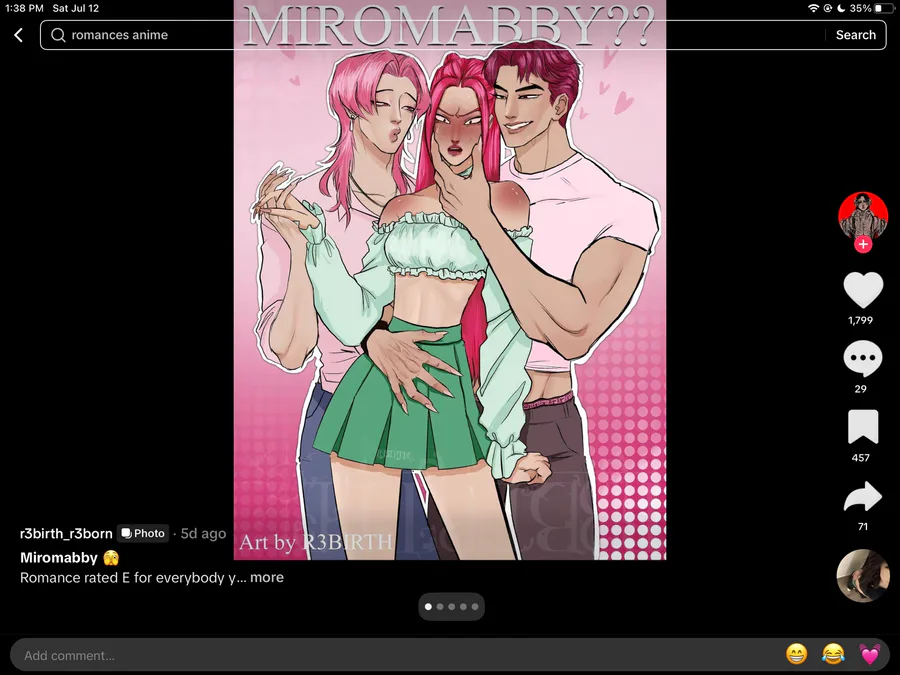Open the comments bubble icon
Viewport: 900px width, 675px height.
[863, 359]
